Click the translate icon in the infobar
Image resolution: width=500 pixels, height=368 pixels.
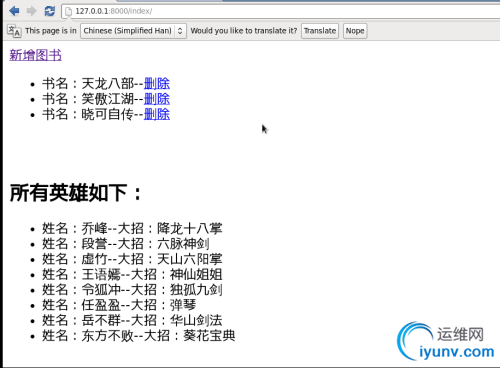[14, 31]
